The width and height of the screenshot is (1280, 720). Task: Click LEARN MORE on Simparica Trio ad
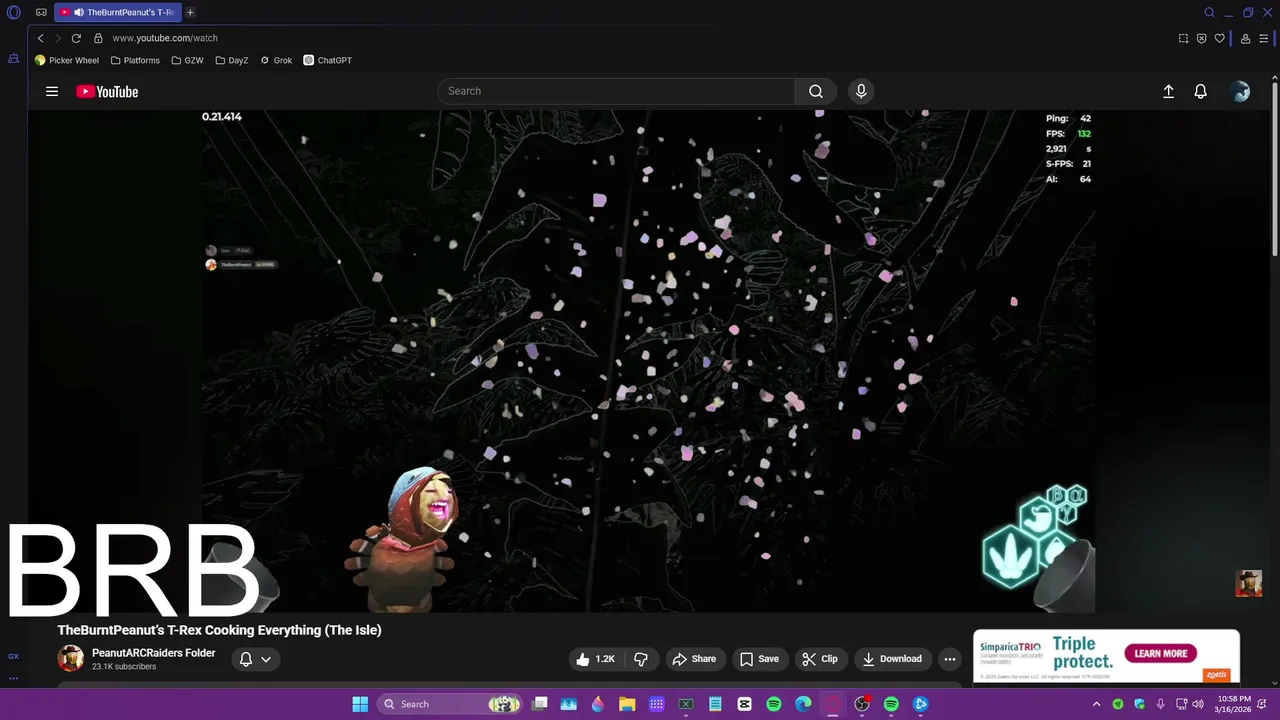point(1161,653)
